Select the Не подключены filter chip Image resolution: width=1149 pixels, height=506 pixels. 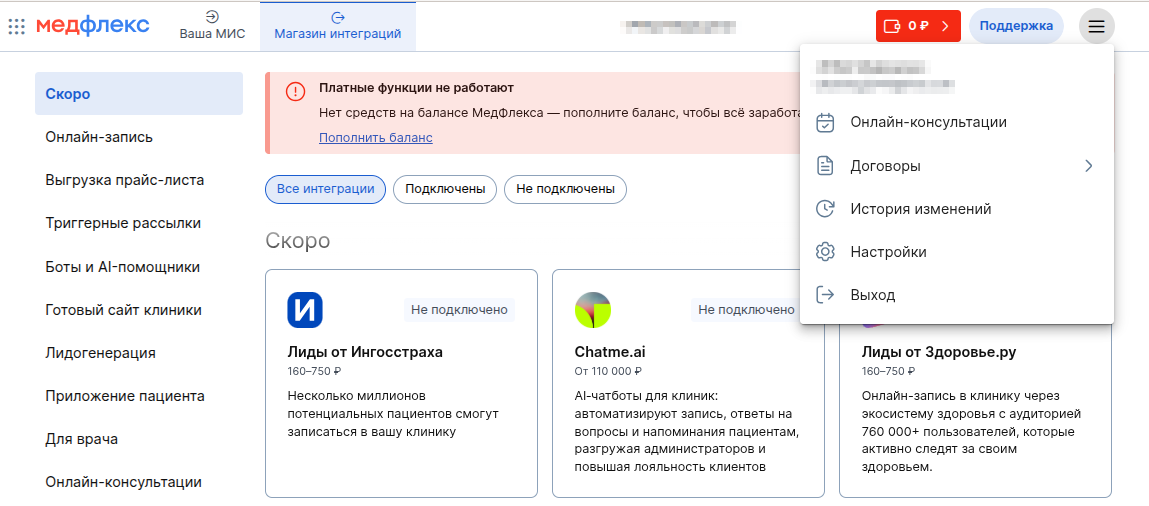(x=565, y=189)
